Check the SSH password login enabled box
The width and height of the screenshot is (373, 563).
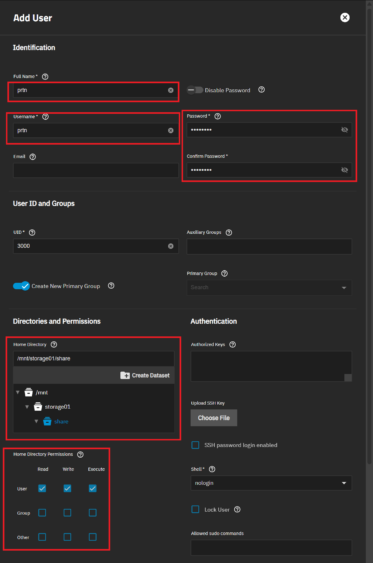coord(195,445)
